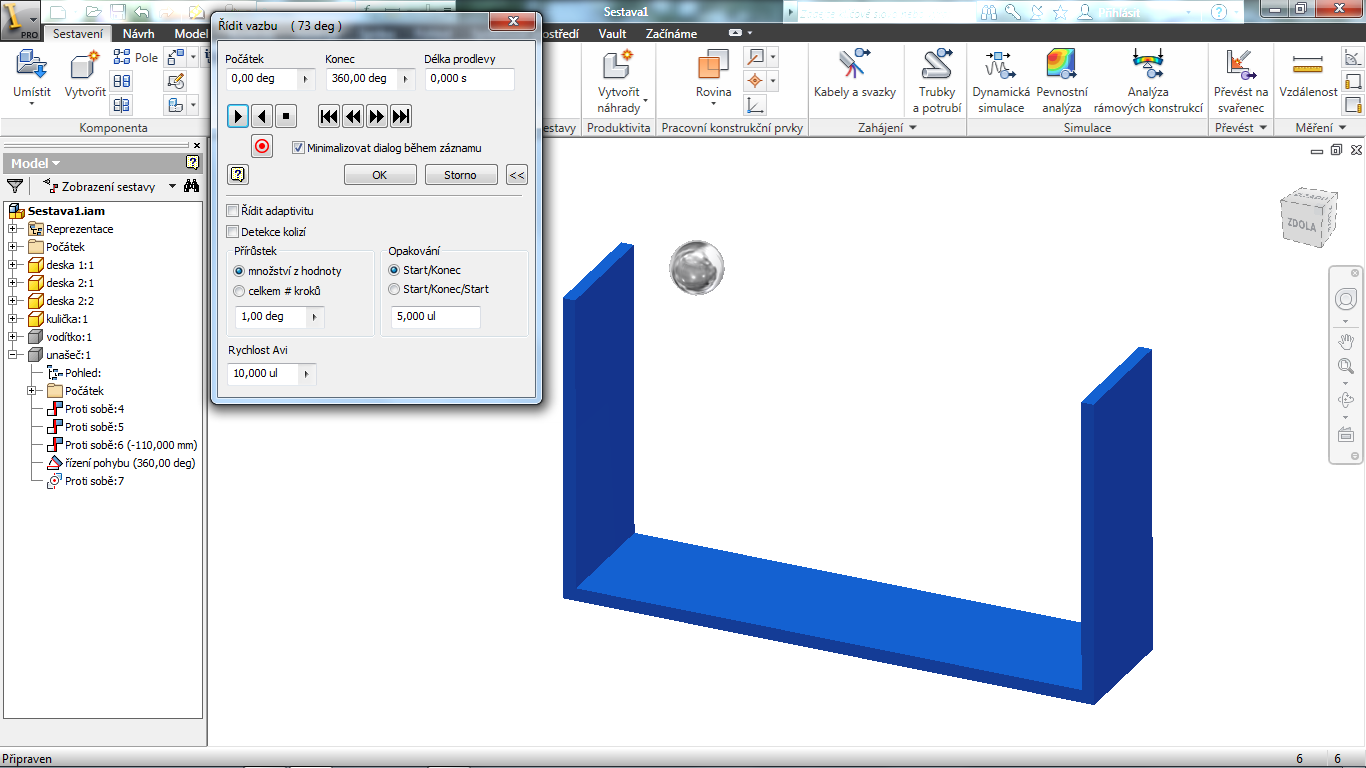Open the Zobrazení sestavy dropdown
This screenshot has height=768, width=1366.
[172, 186]
